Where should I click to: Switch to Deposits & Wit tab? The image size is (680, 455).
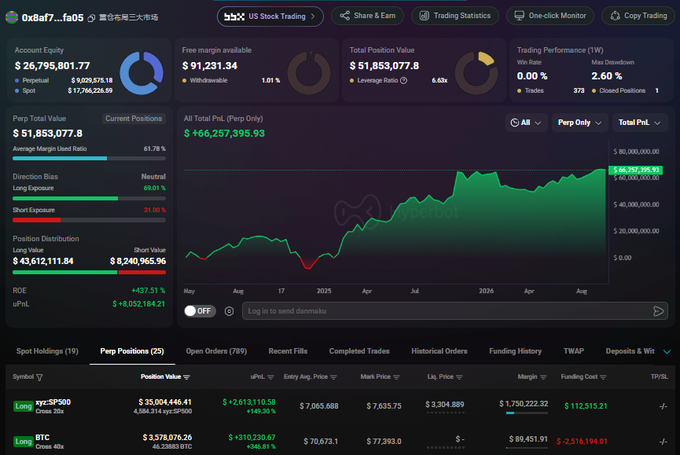[x=630, y=351]
